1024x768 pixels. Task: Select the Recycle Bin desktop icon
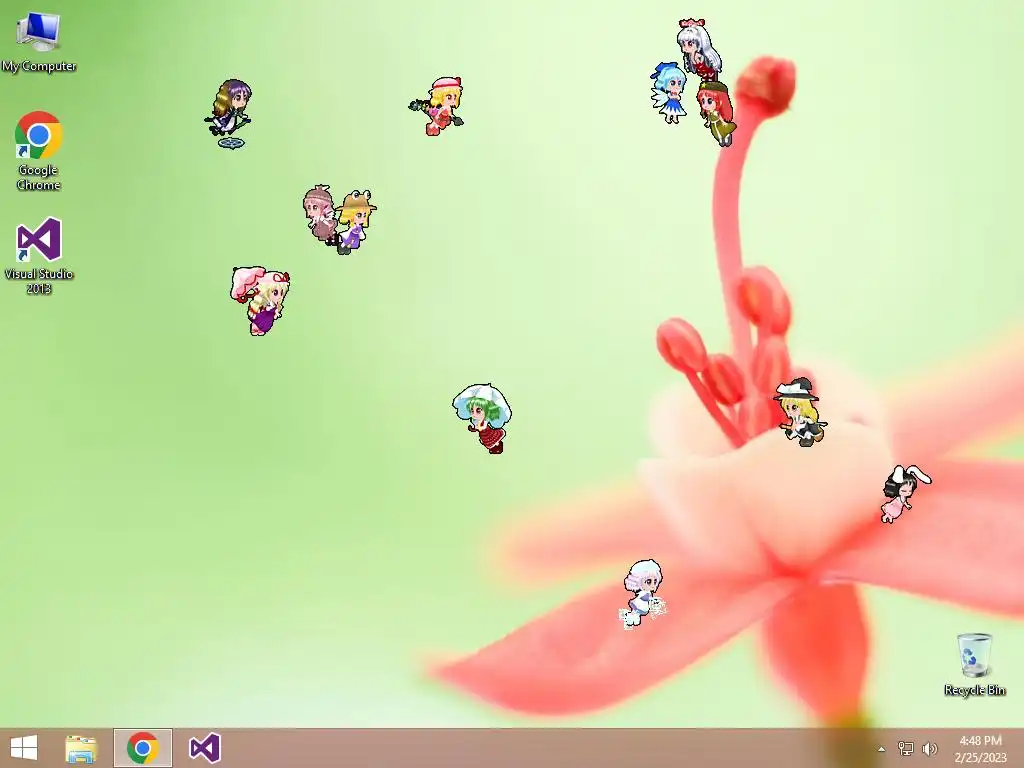tap(974, 664)
